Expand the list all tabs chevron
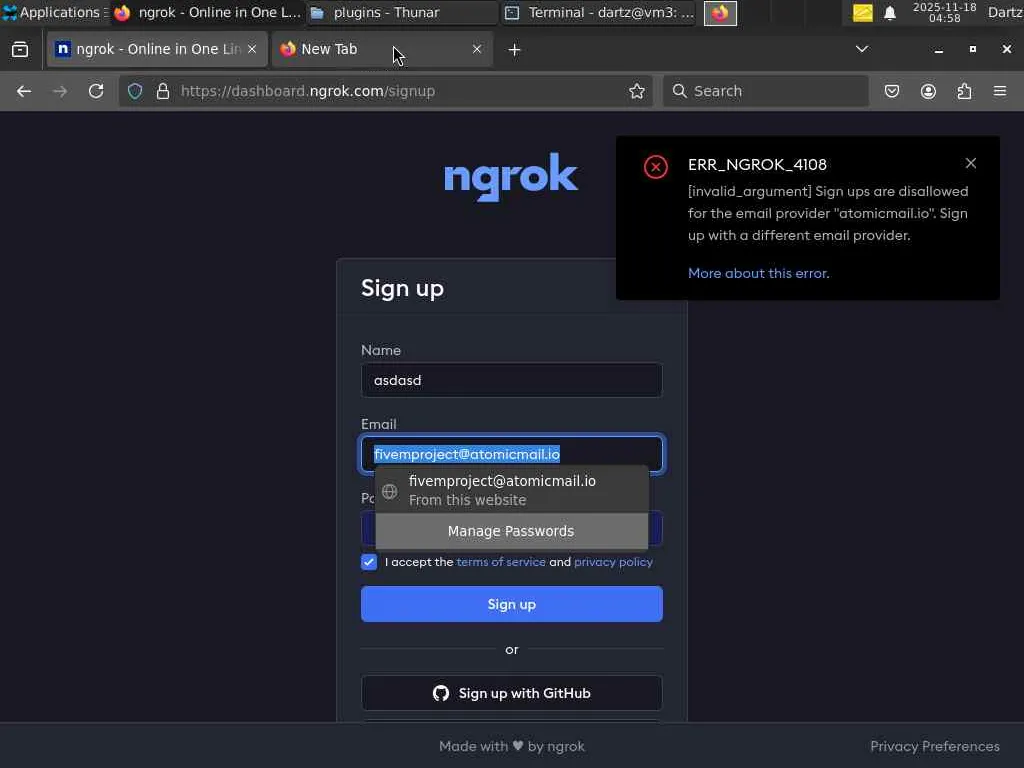The width and height of the screenshot is (1024, 768). (x=862, y=49)
